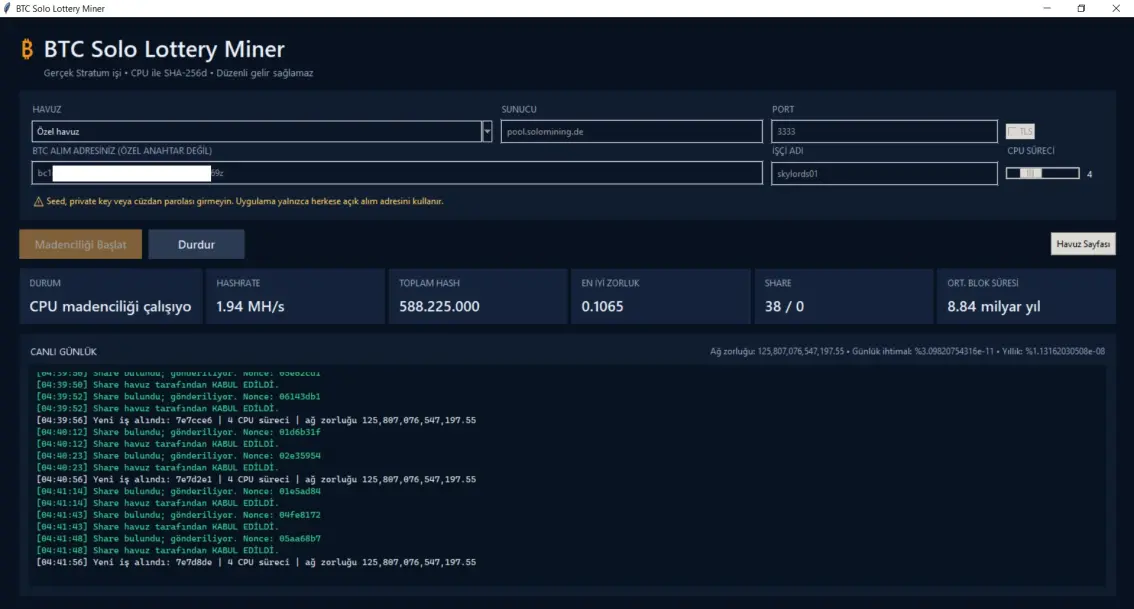
Task: Click the Bitcoin logo icon in header
Action: point(27,49)
